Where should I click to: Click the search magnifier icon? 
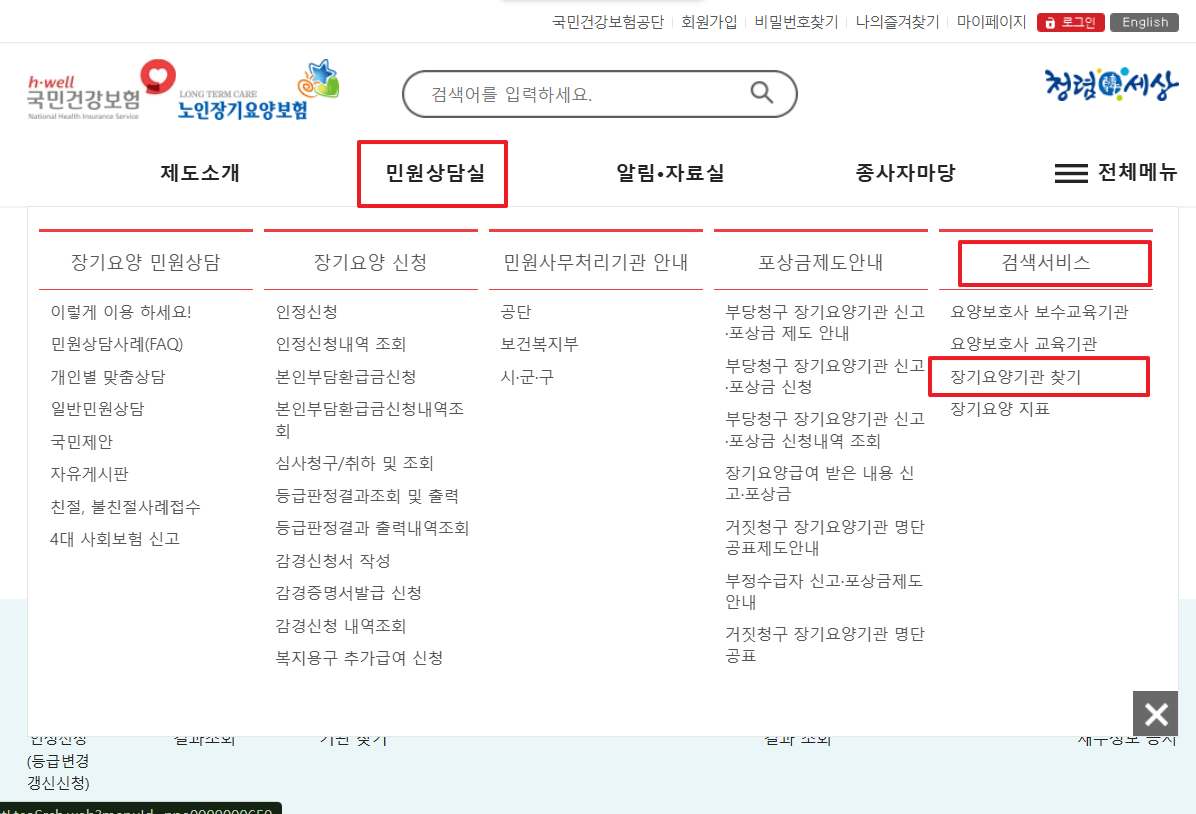[762, 93]
